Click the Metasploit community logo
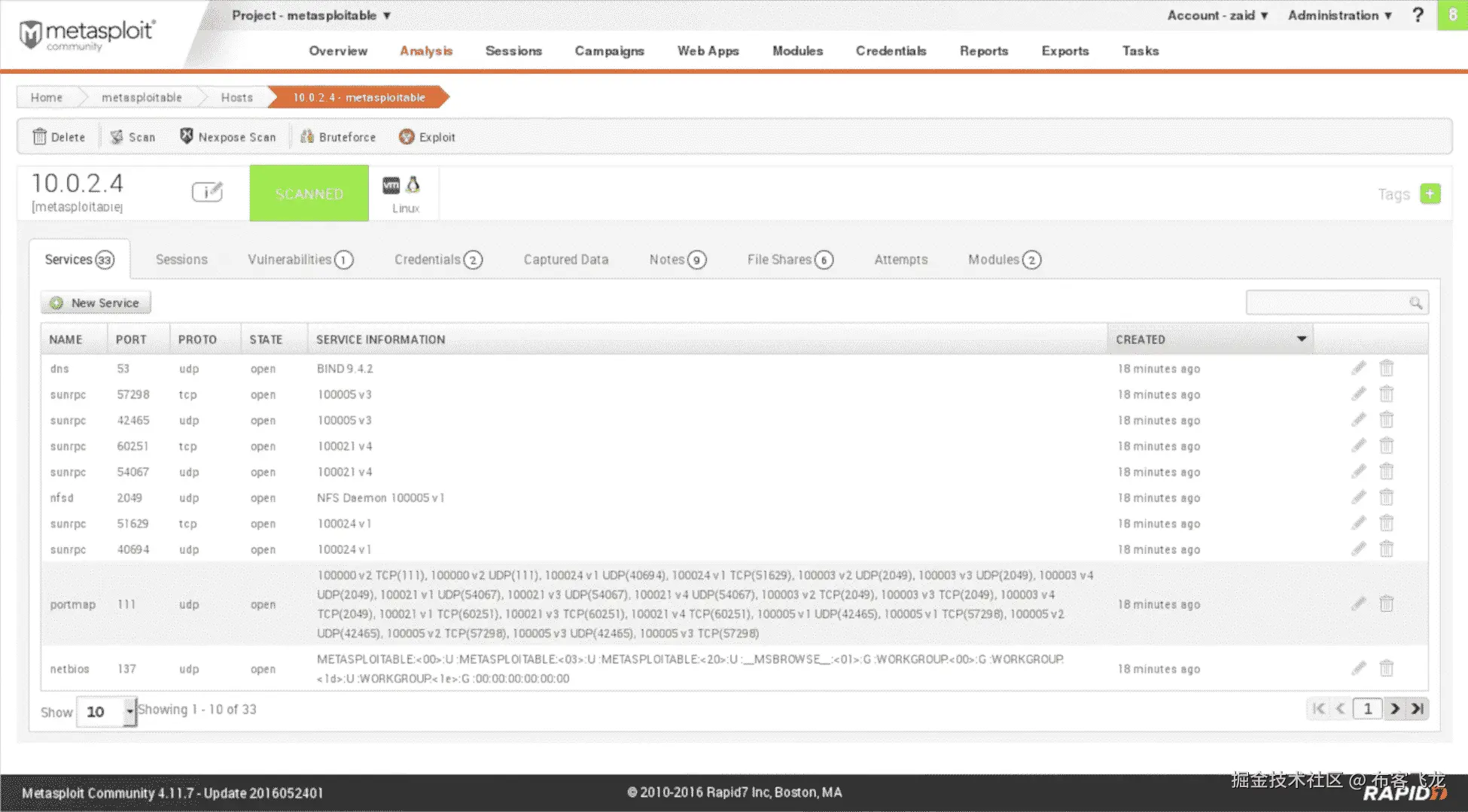This screenshot has height=812, width=1468. (87, 35)
